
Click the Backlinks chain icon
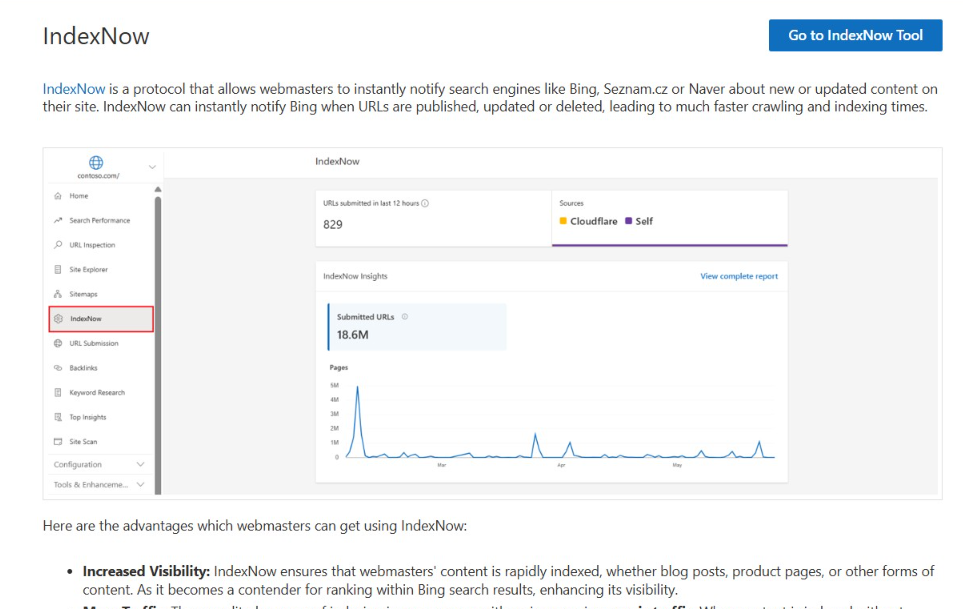click(58, 368)
